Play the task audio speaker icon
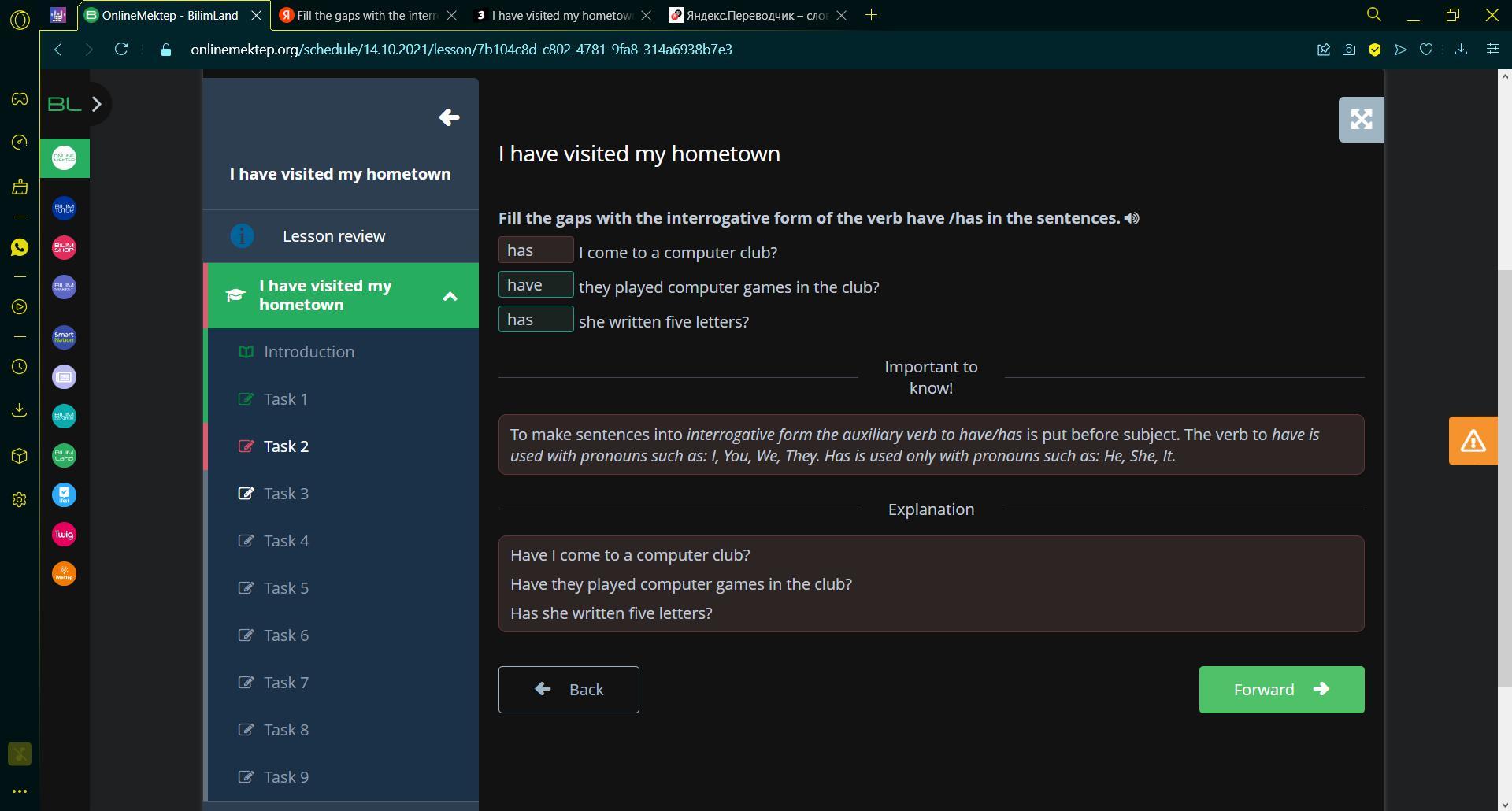Viewport: 1512px width, 811px height. point(1132,218)
